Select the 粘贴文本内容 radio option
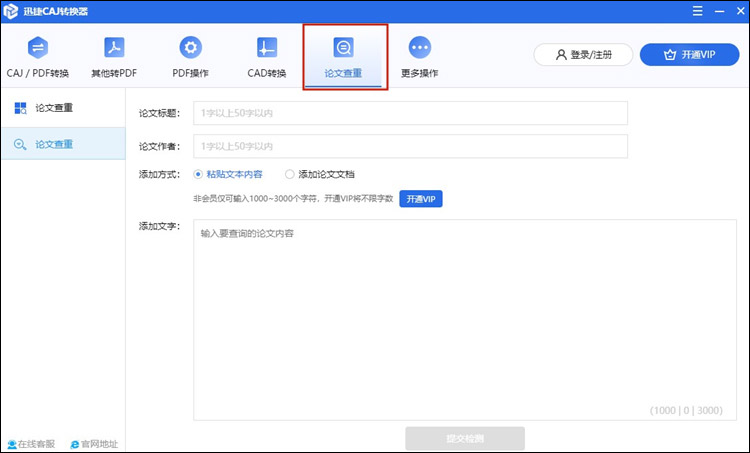Screen dimensions: 750x453 click(x=228, y=174)
